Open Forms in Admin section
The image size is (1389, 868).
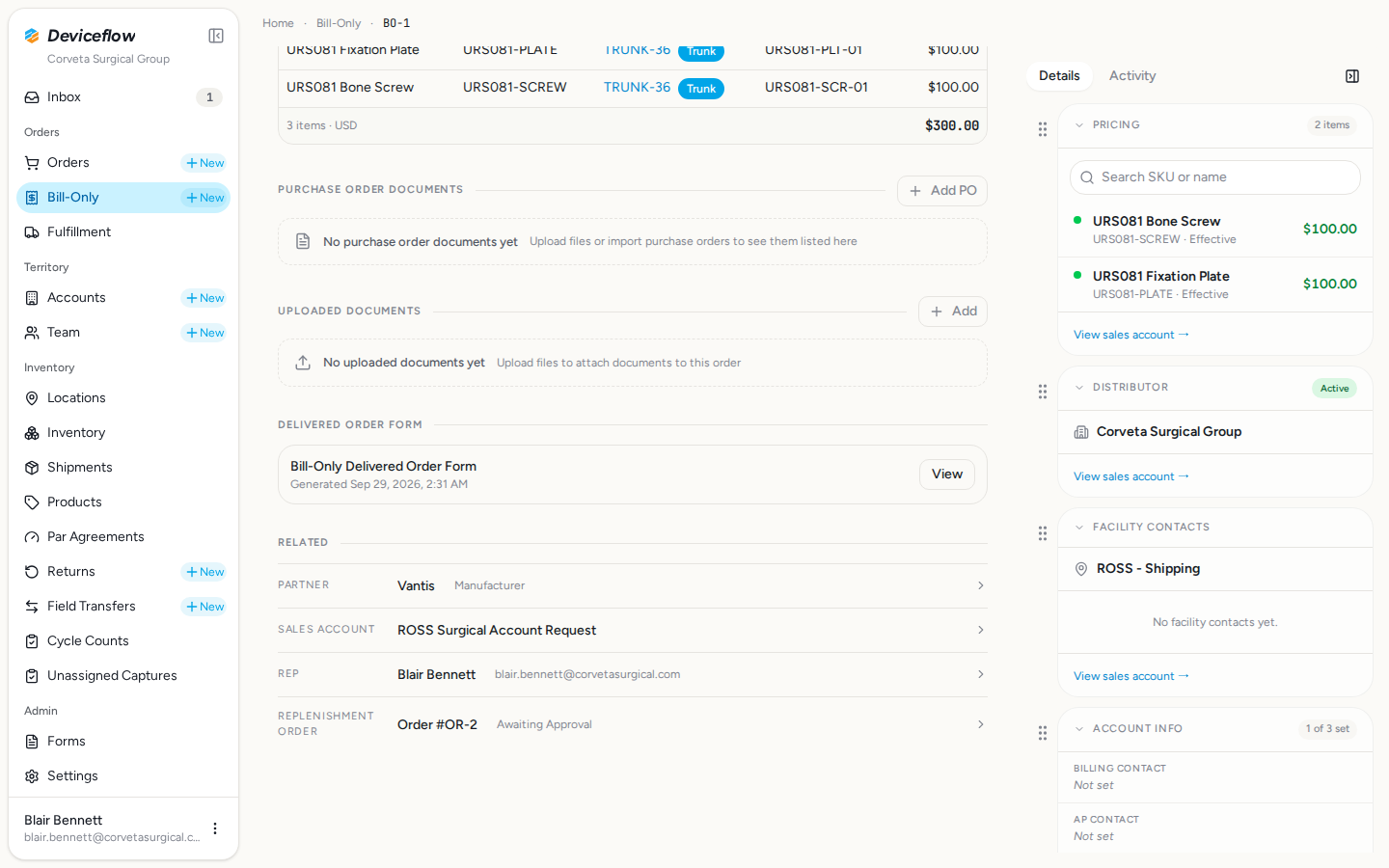123,742
